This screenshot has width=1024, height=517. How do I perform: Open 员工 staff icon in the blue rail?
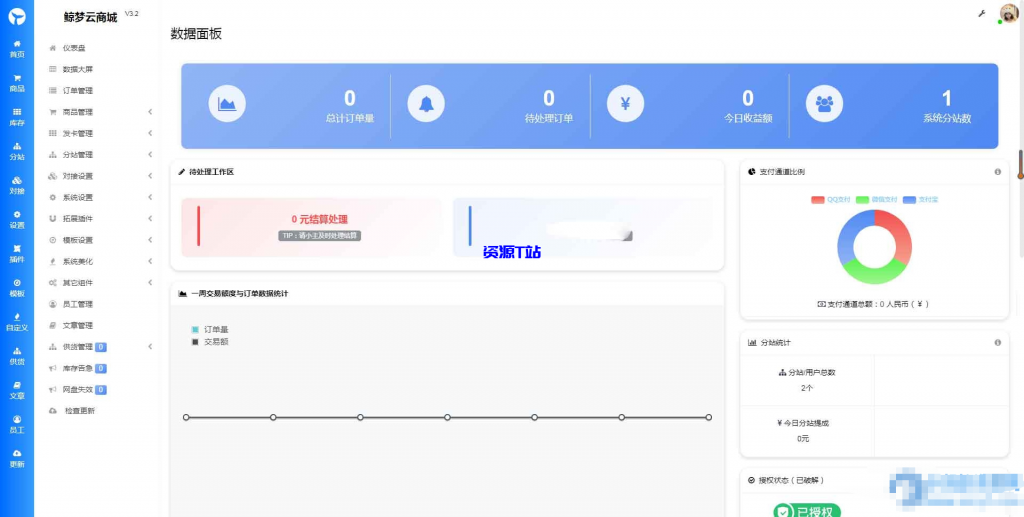click(x=17, y=424)
